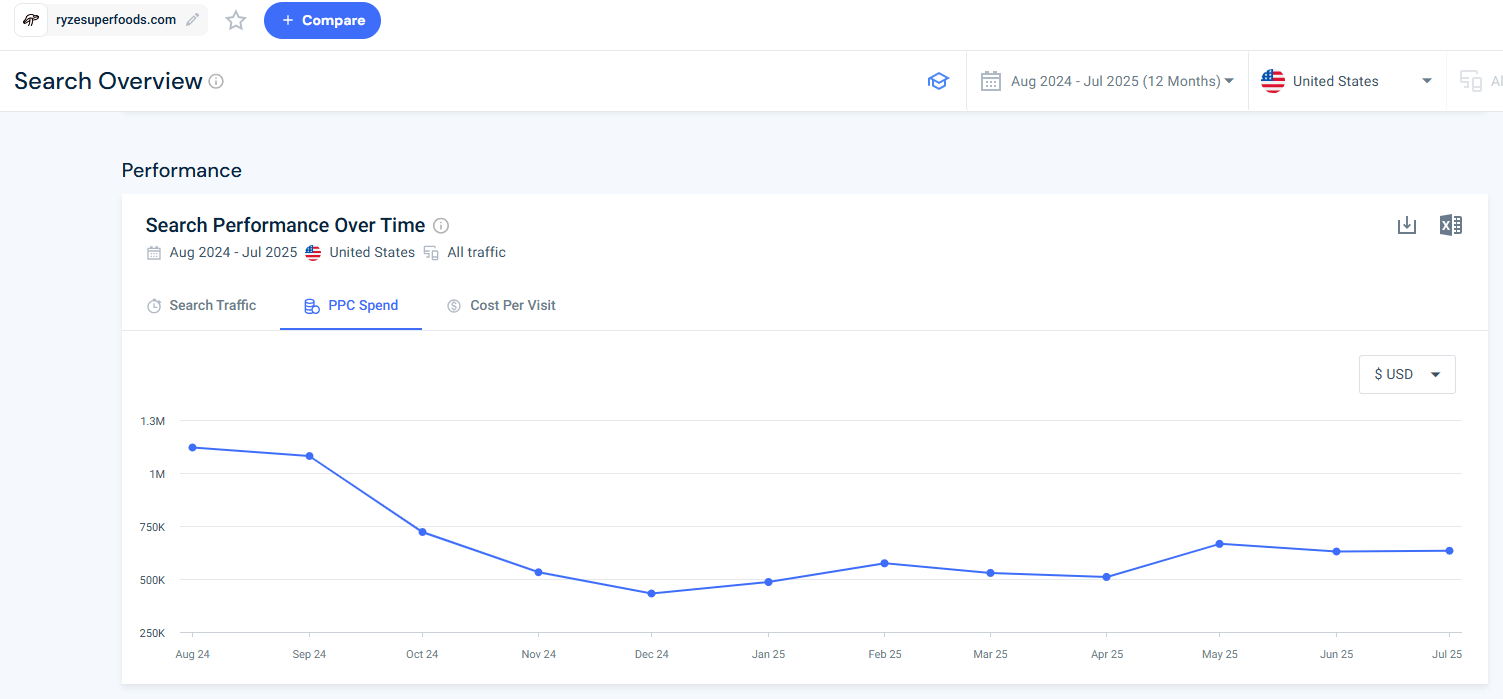The width and height of the screenshot is (1503, 699).
Task: Export chart data to Excel
Action: click(x=1450, y=225)
